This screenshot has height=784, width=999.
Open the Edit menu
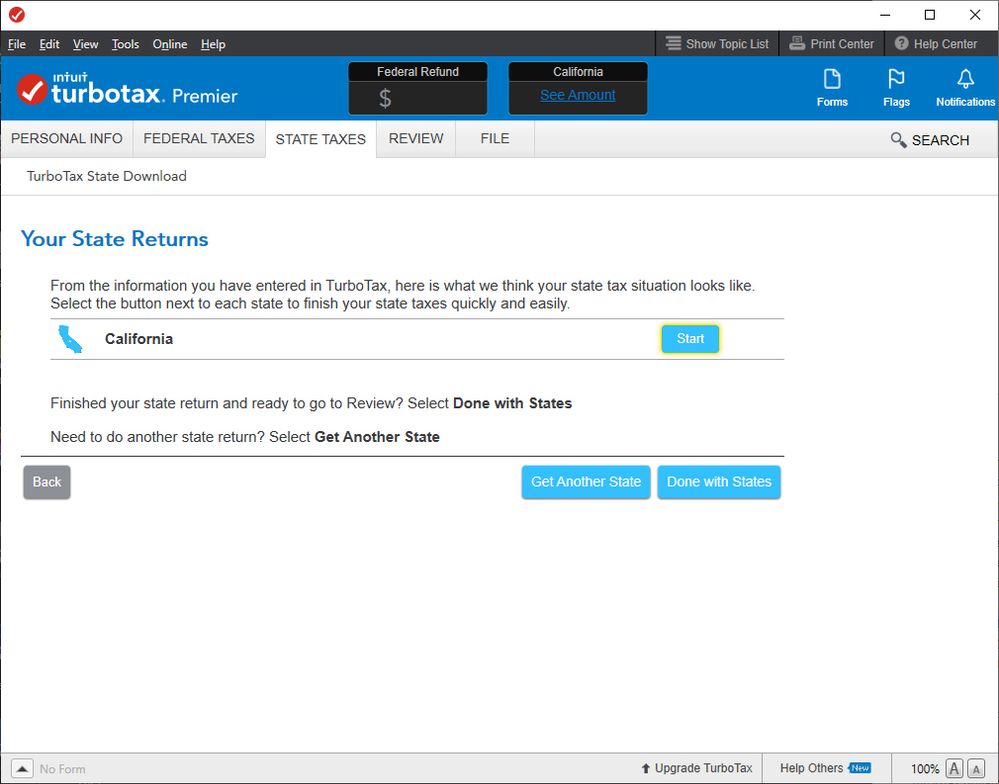tap(49, 44)
